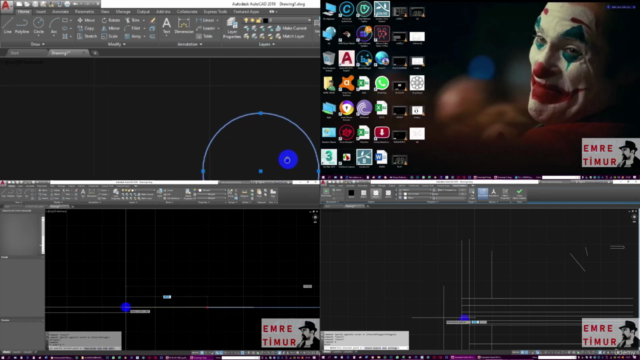The image size is (640, 360).
Task: Activate the Array command
Action: click(133, 36)
